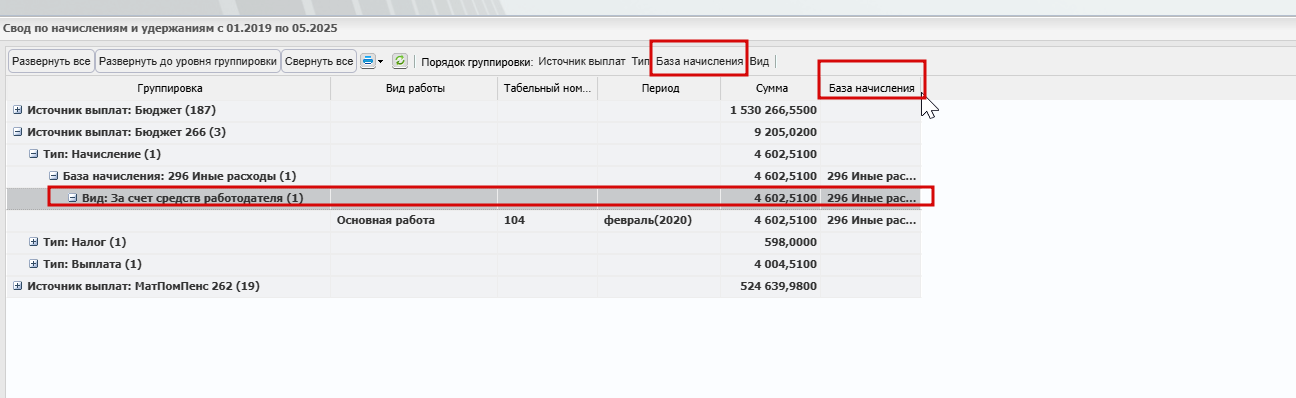The image size is (1296, 398).
Task: Expand 'Источник выплат: МатПомПенс 262 (19)' row
Action: pos(17,286)
